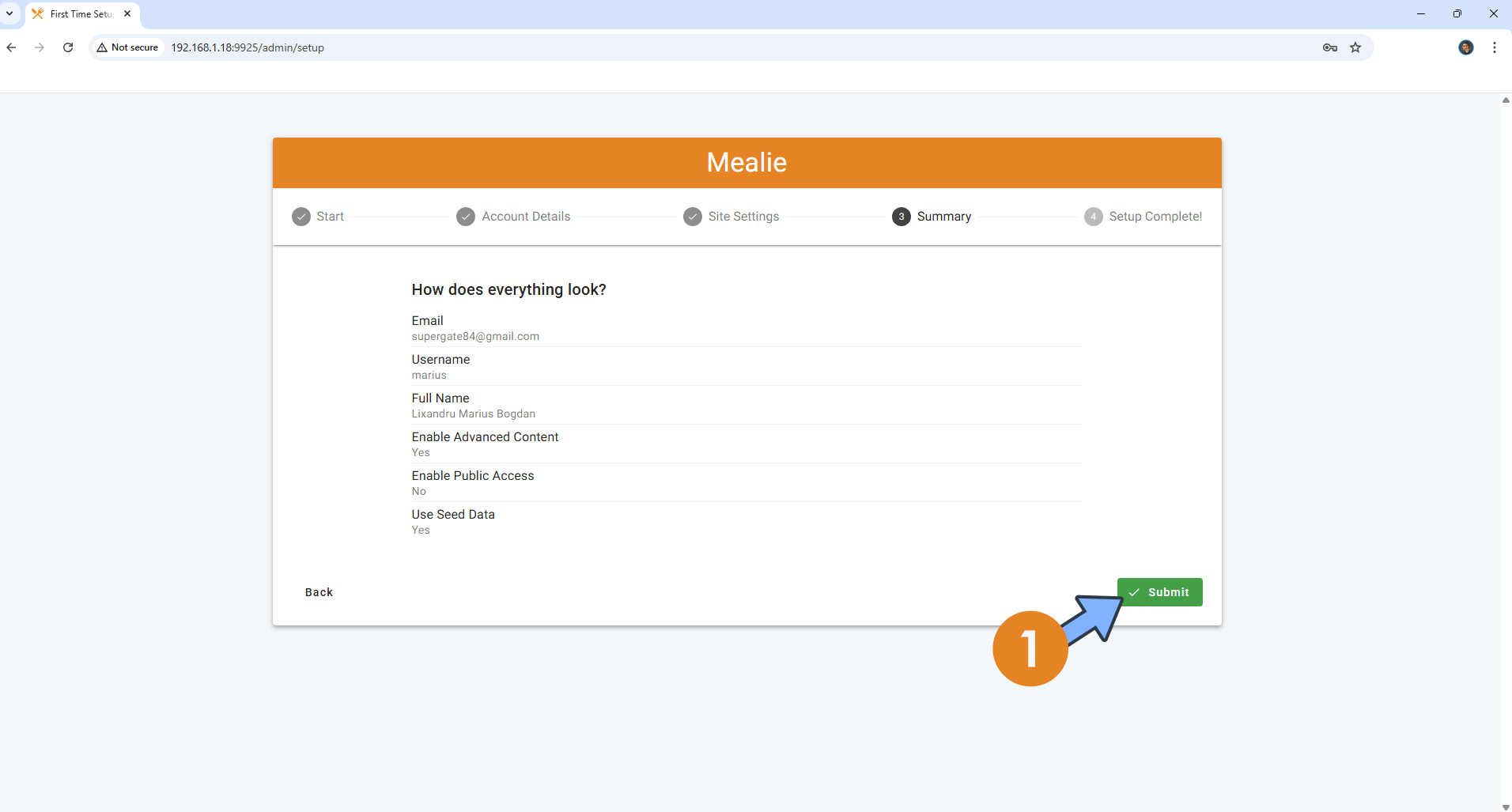
Task: Close the First Time Setup tab
Action: [127, 13]
